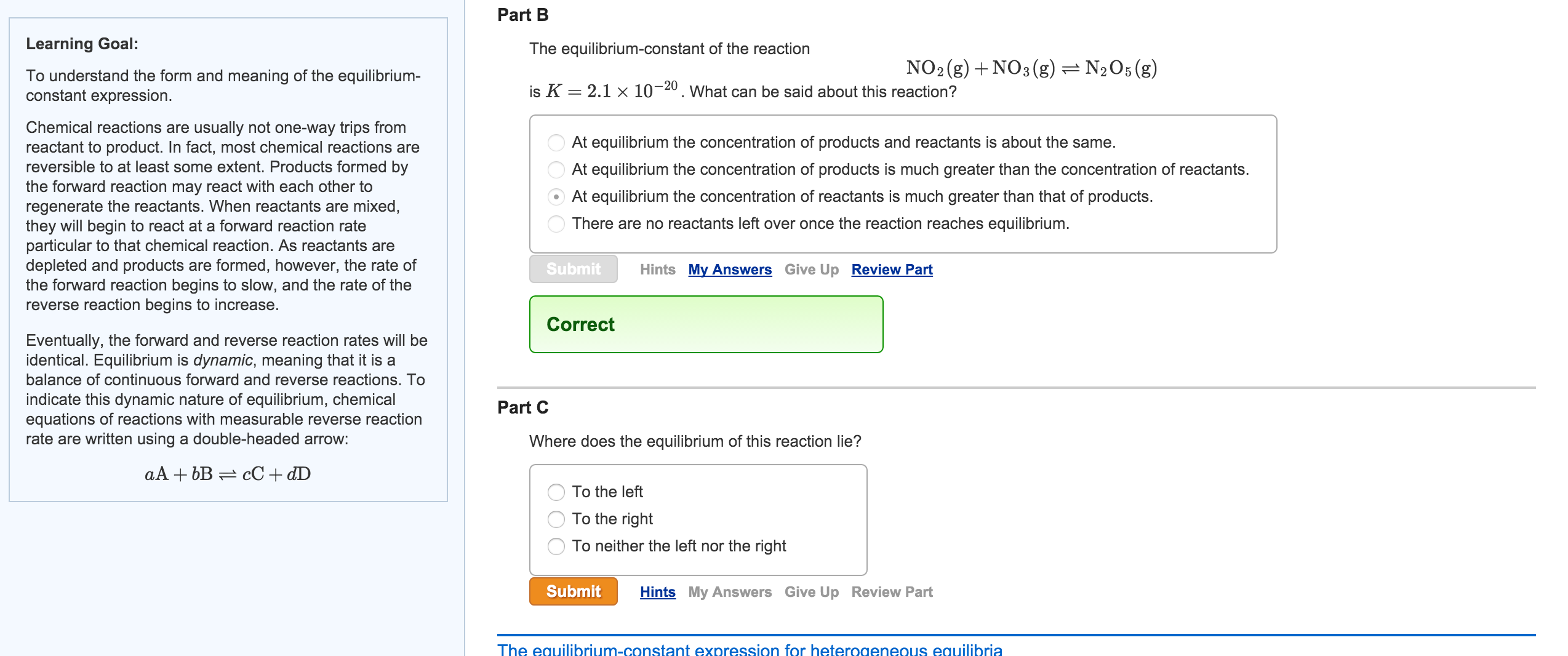Click the Correct feedback box

pos(706,324)
